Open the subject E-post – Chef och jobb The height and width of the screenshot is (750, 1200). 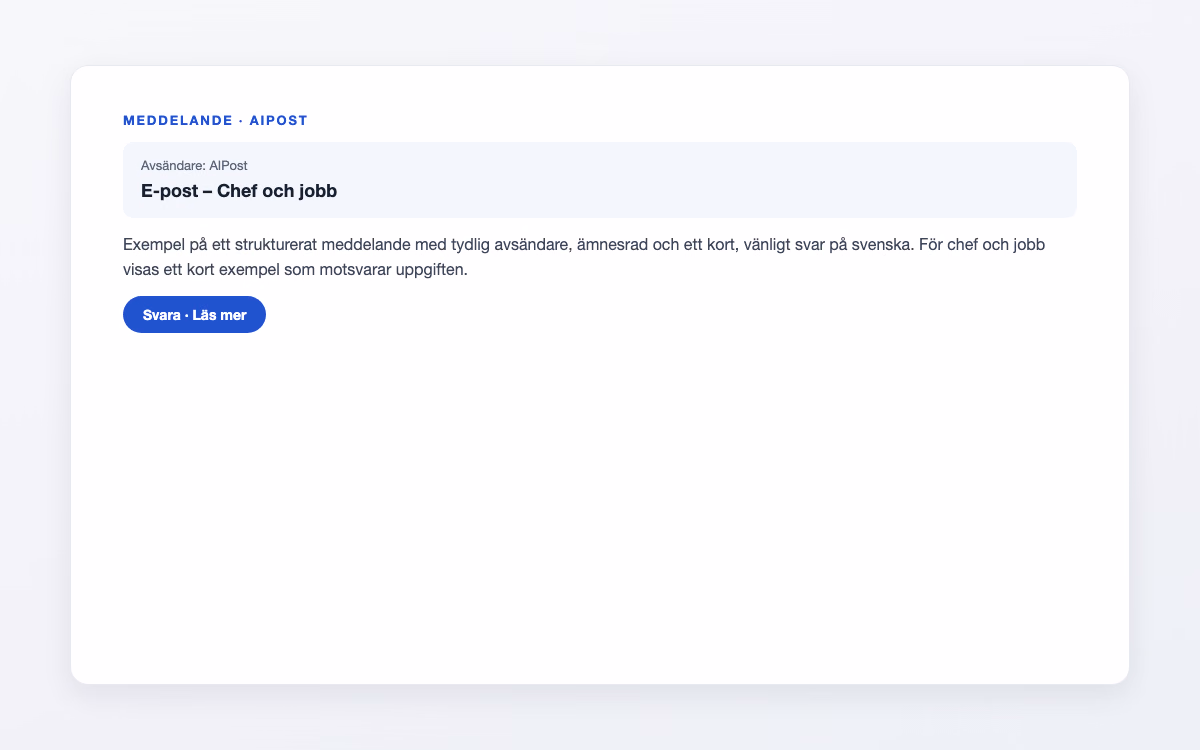239,191
